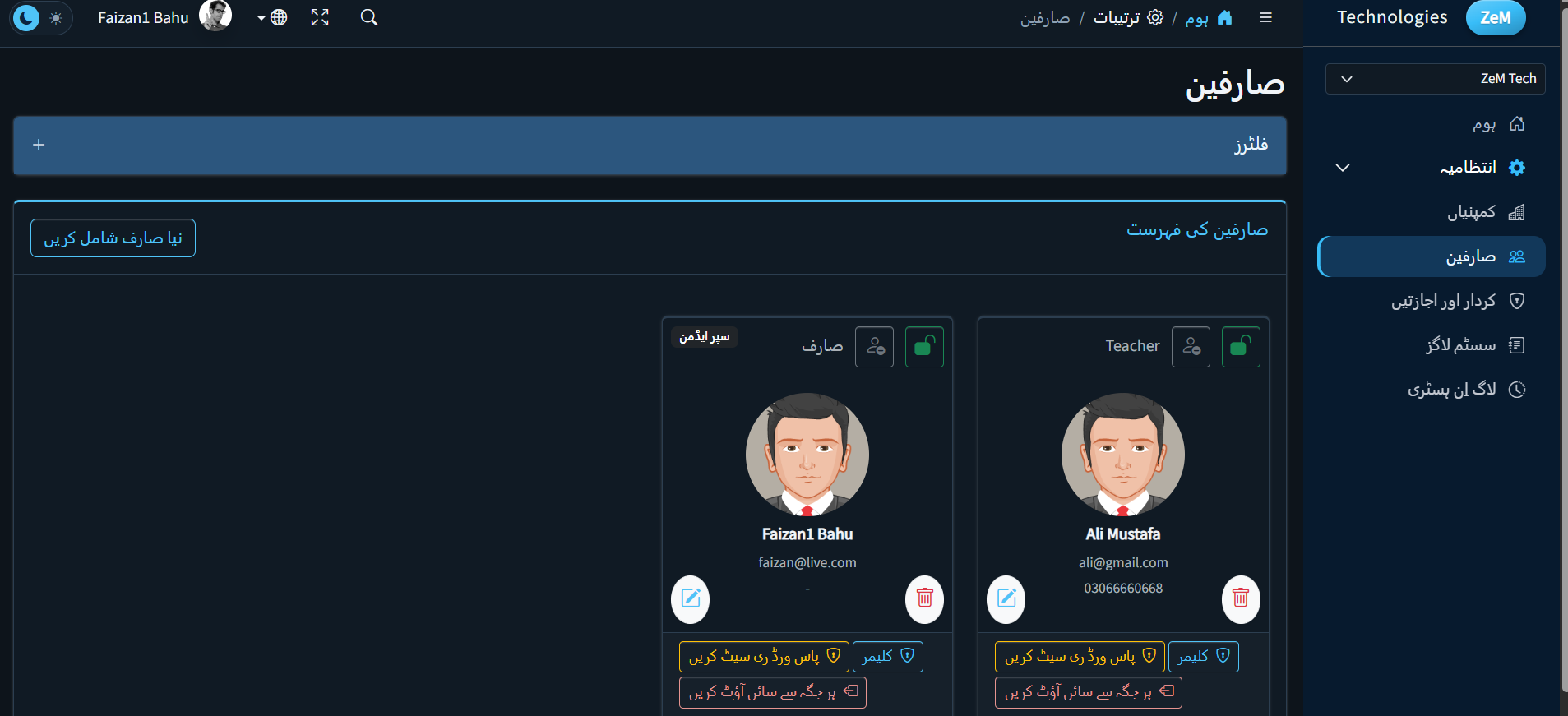
Task: Click user-remove icon on Ali Mustafa card
Action: pyautogui.click(x=1191, y=347)
